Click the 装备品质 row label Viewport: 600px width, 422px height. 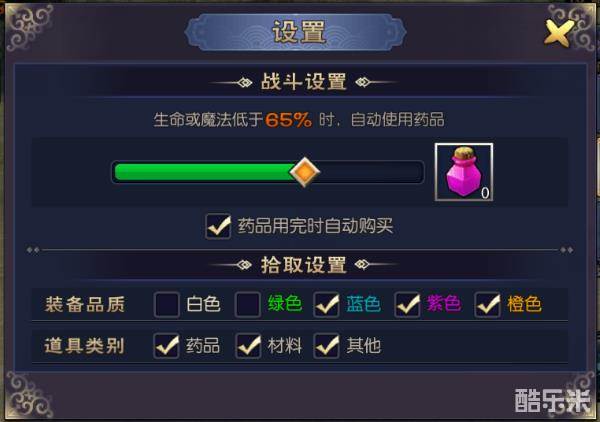pos(85,305)
